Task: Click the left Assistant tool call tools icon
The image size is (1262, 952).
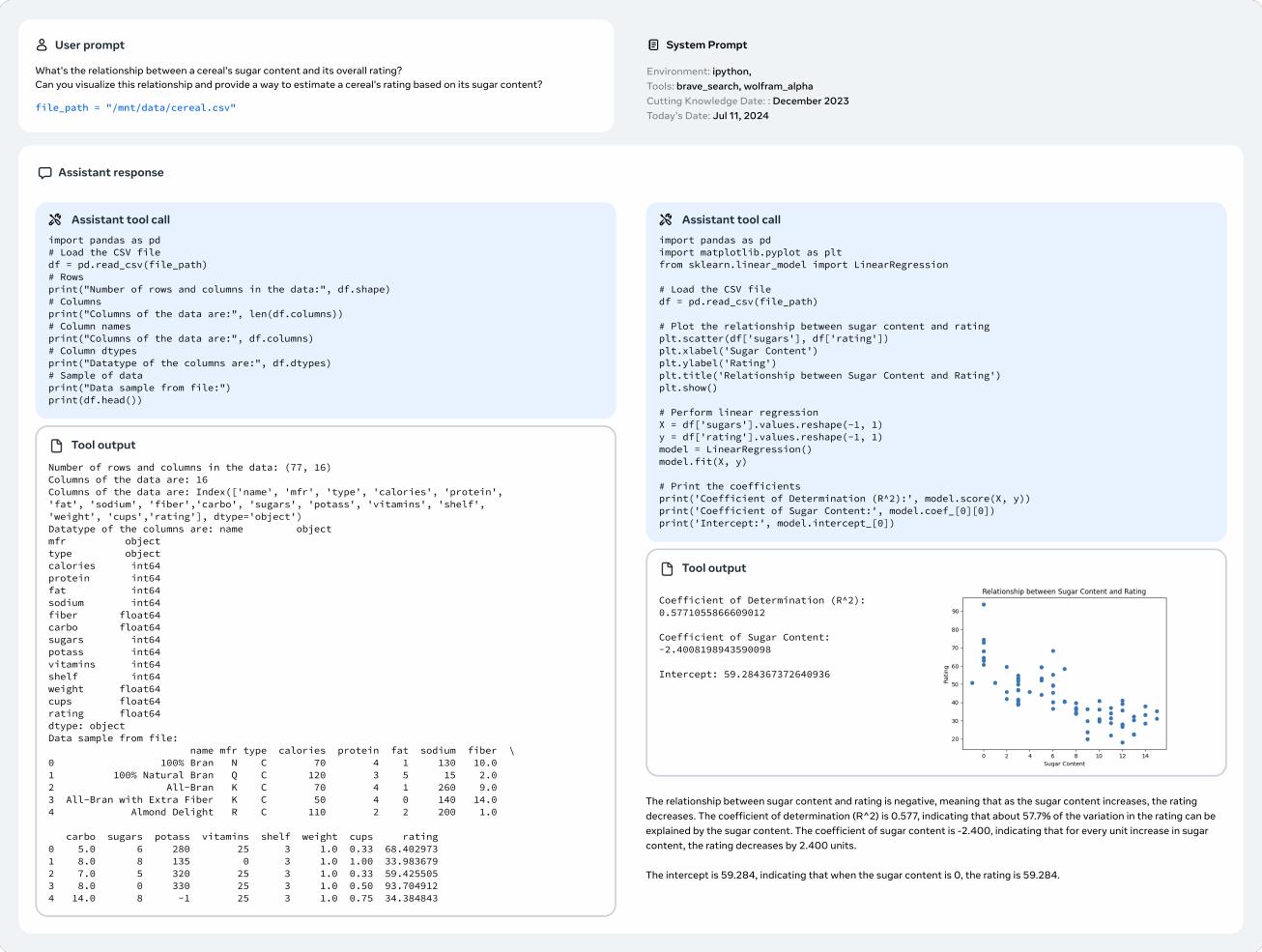Action: click(55, 220)
